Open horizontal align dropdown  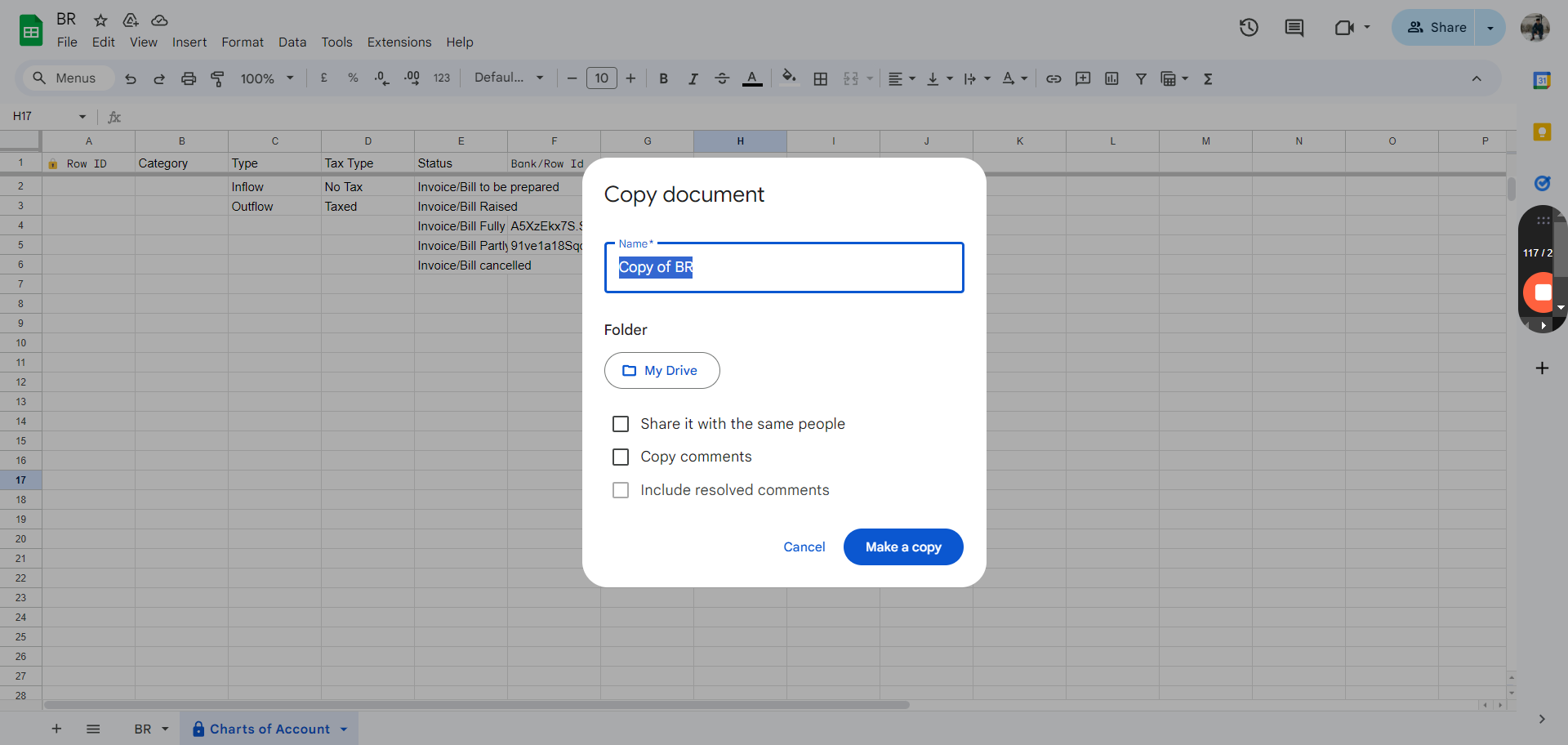tap(902, 78)
